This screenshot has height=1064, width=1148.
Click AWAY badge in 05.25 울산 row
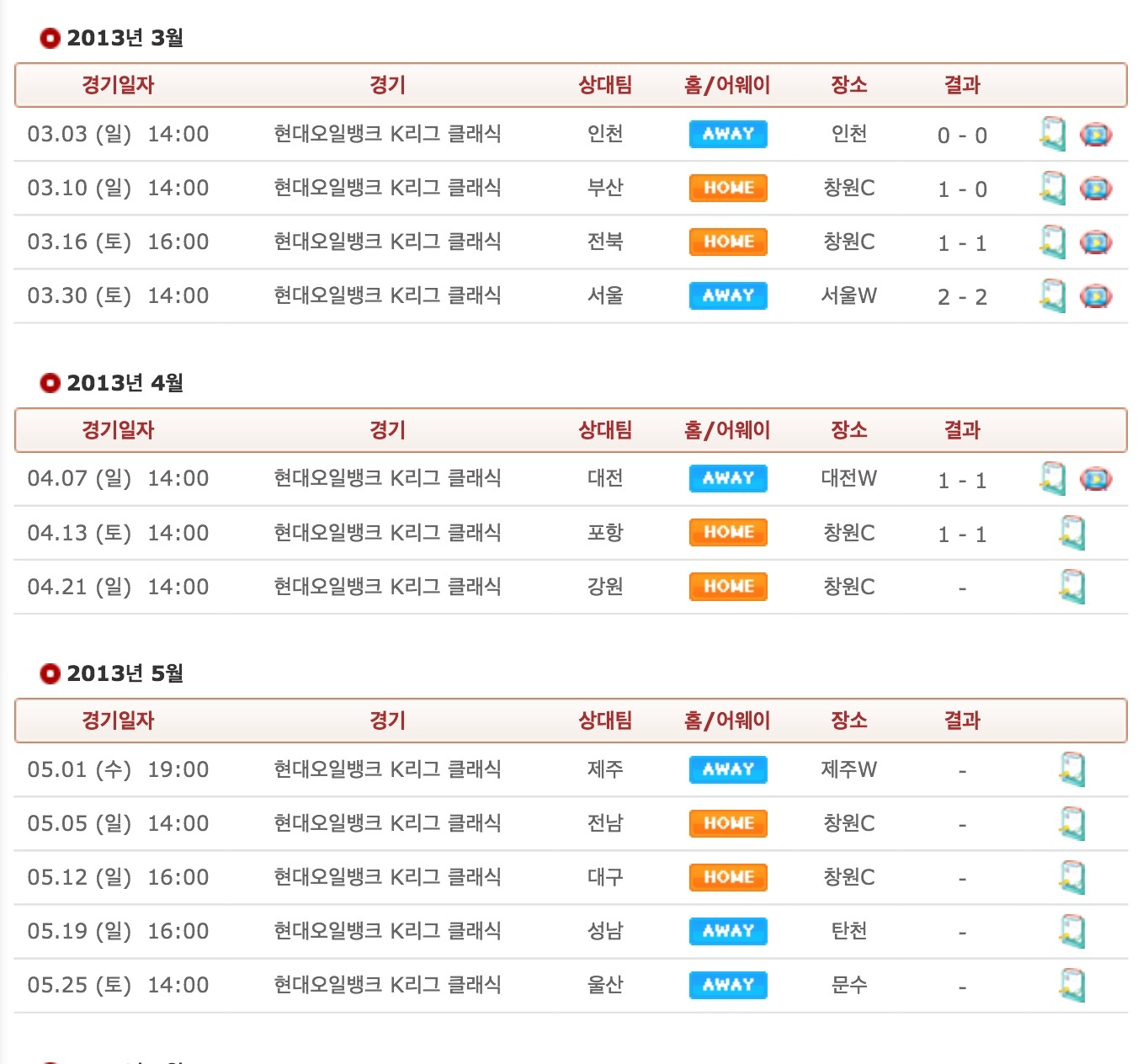[x=728, y=985]
